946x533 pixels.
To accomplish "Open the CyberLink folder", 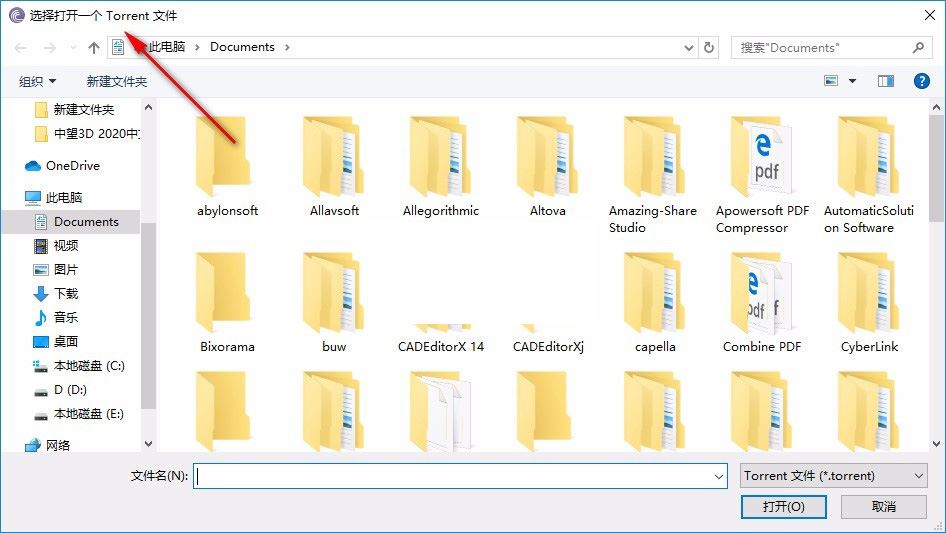I will point(869,302).
